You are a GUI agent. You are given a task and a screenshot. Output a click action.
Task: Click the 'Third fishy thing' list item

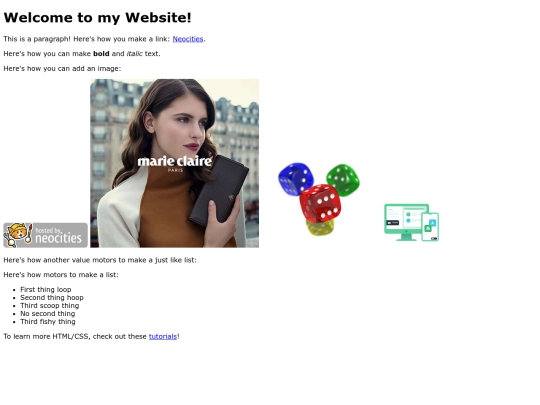coord(48,322)
